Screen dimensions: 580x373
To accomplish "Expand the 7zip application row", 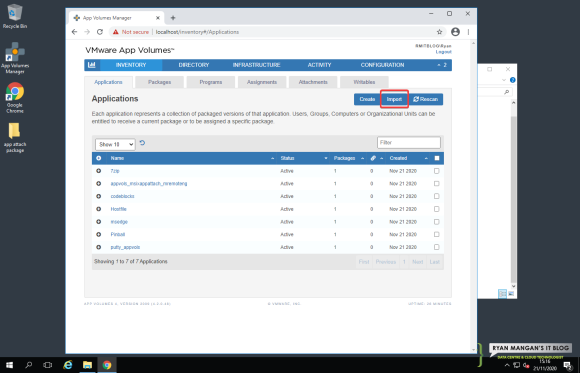I will [x=98, y=171].
